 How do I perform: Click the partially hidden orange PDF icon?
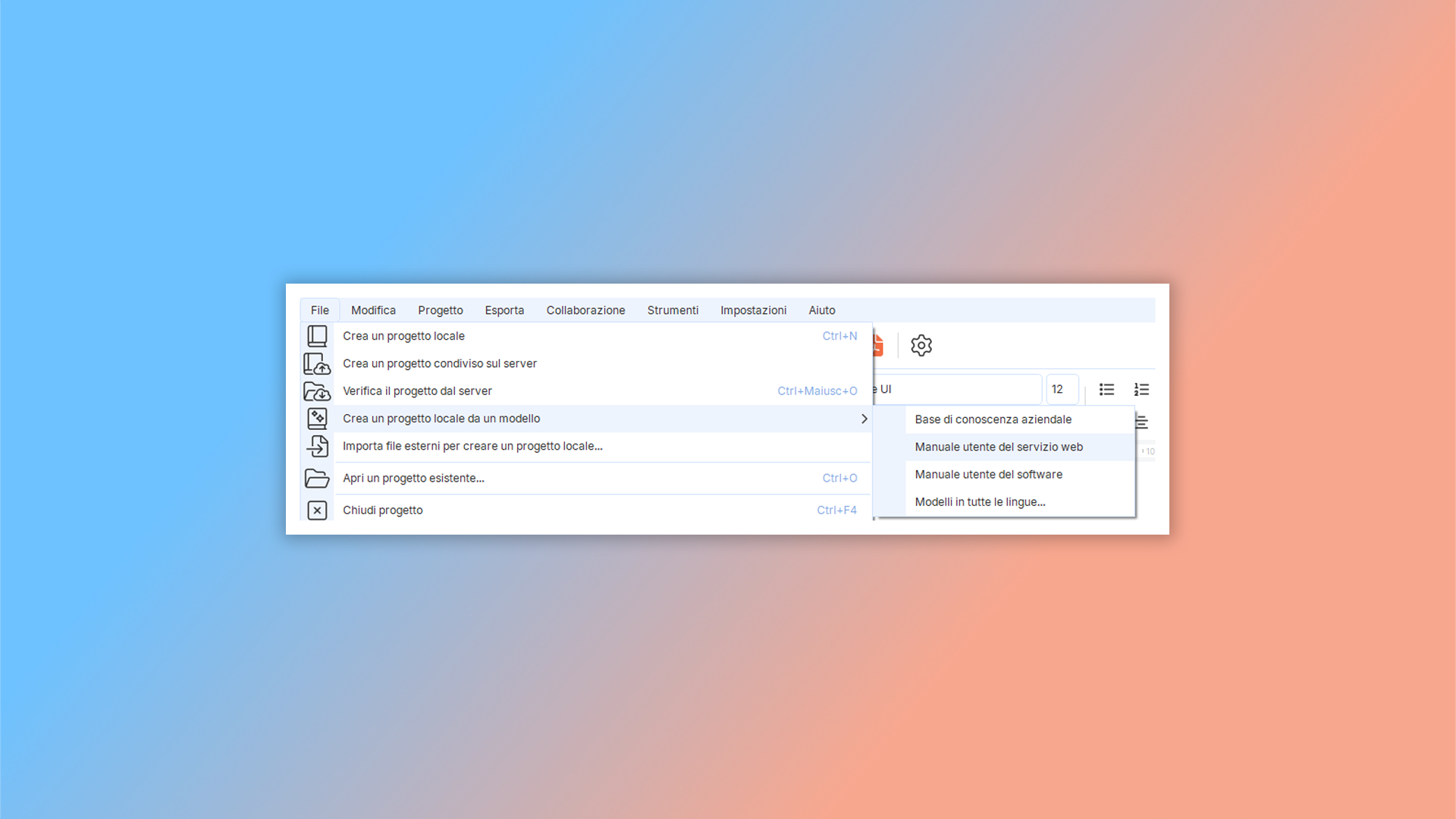878,345
